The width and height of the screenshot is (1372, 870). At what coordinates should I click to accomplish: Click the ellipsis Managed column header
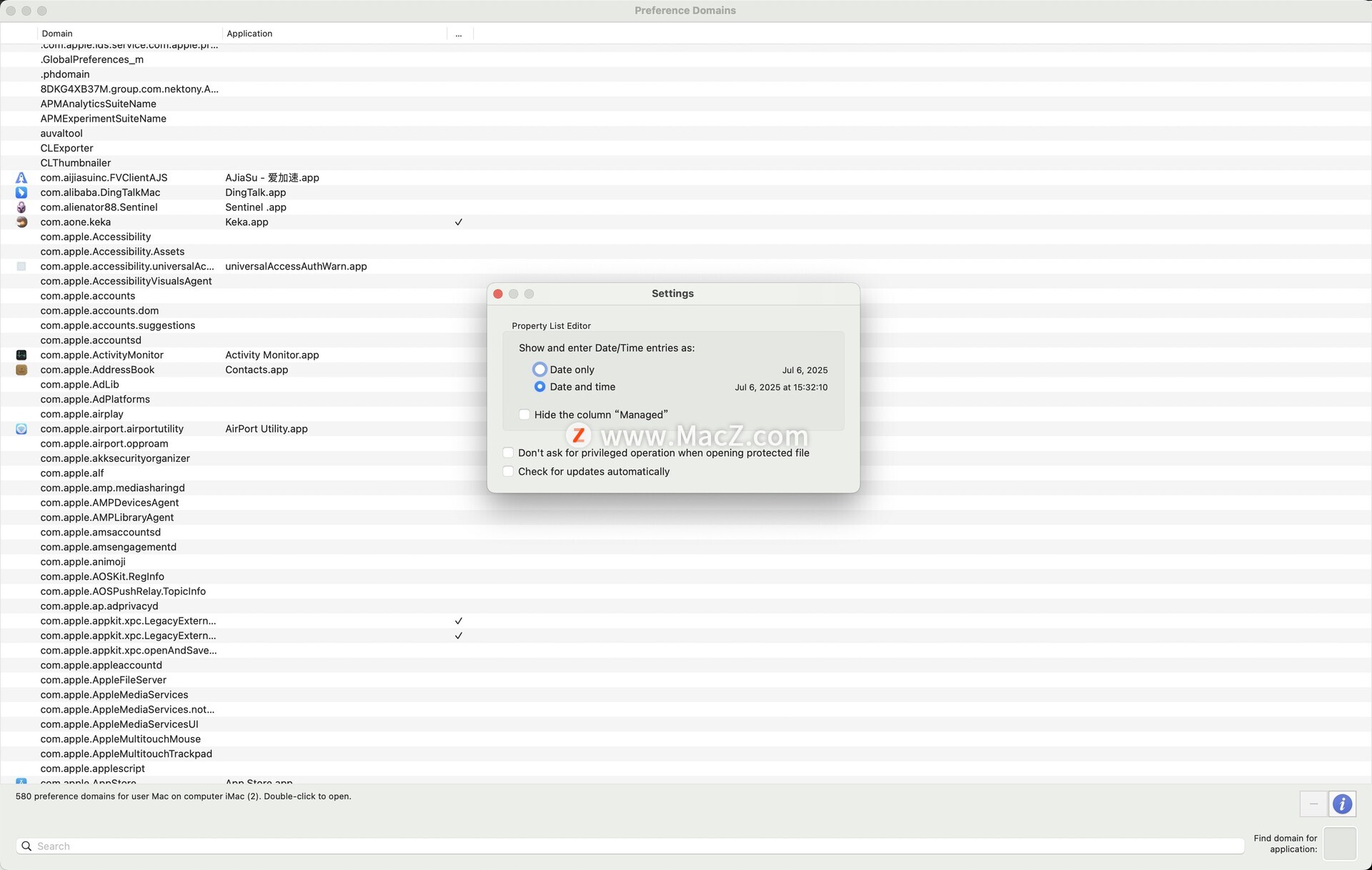click(x=459, y=34)
